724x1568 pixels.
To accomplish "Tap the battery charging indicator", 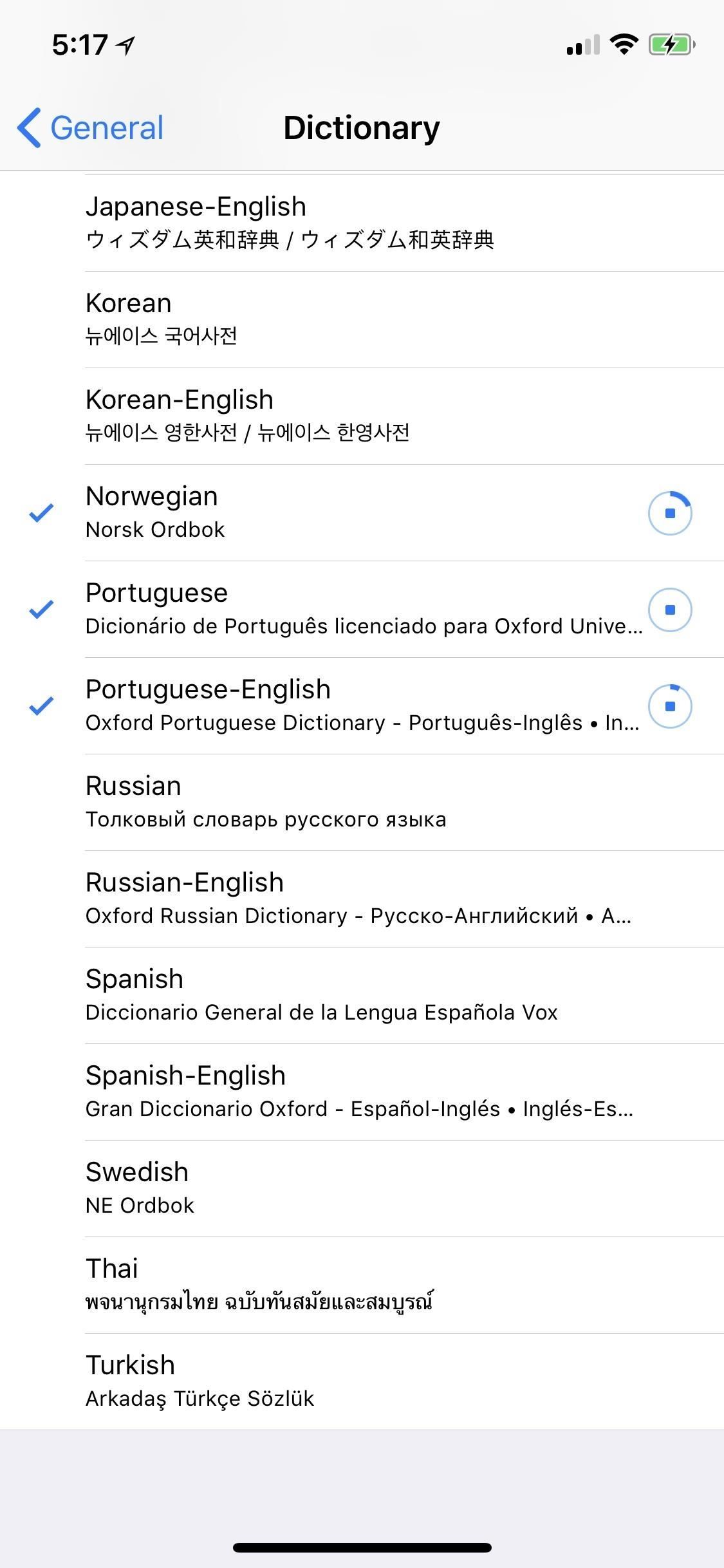I will click(x=671, y=44).
